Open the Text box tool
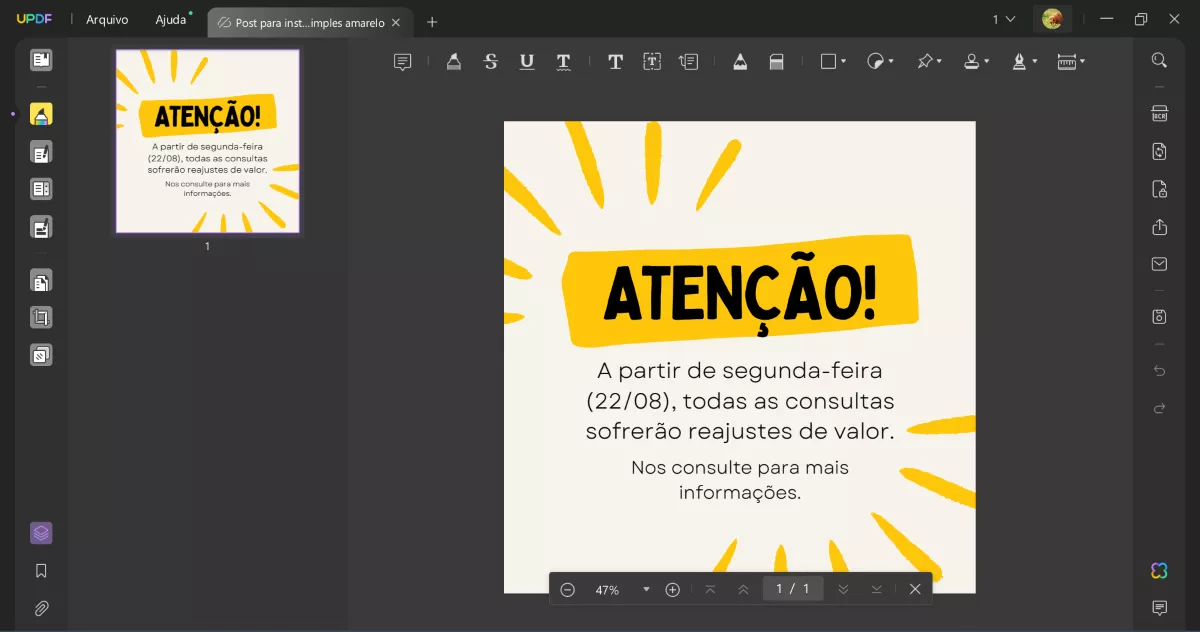Screen dimensions: 1200x632 [x=652, y=61]
